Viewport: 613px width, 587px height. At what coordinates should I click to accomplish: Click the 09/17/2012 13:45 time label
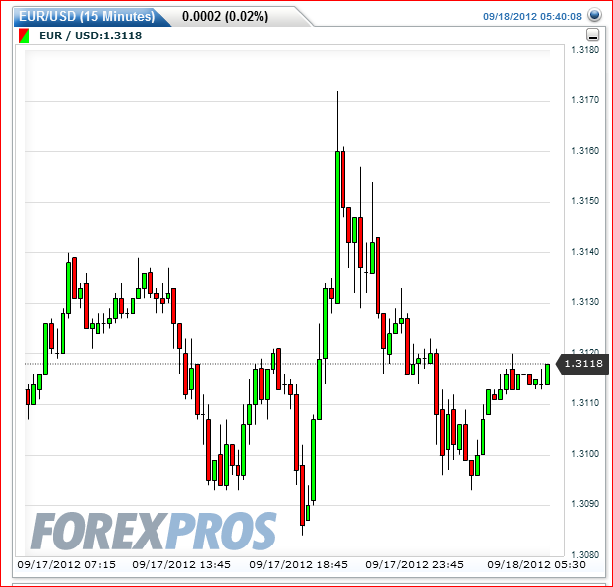coord(181,565)
